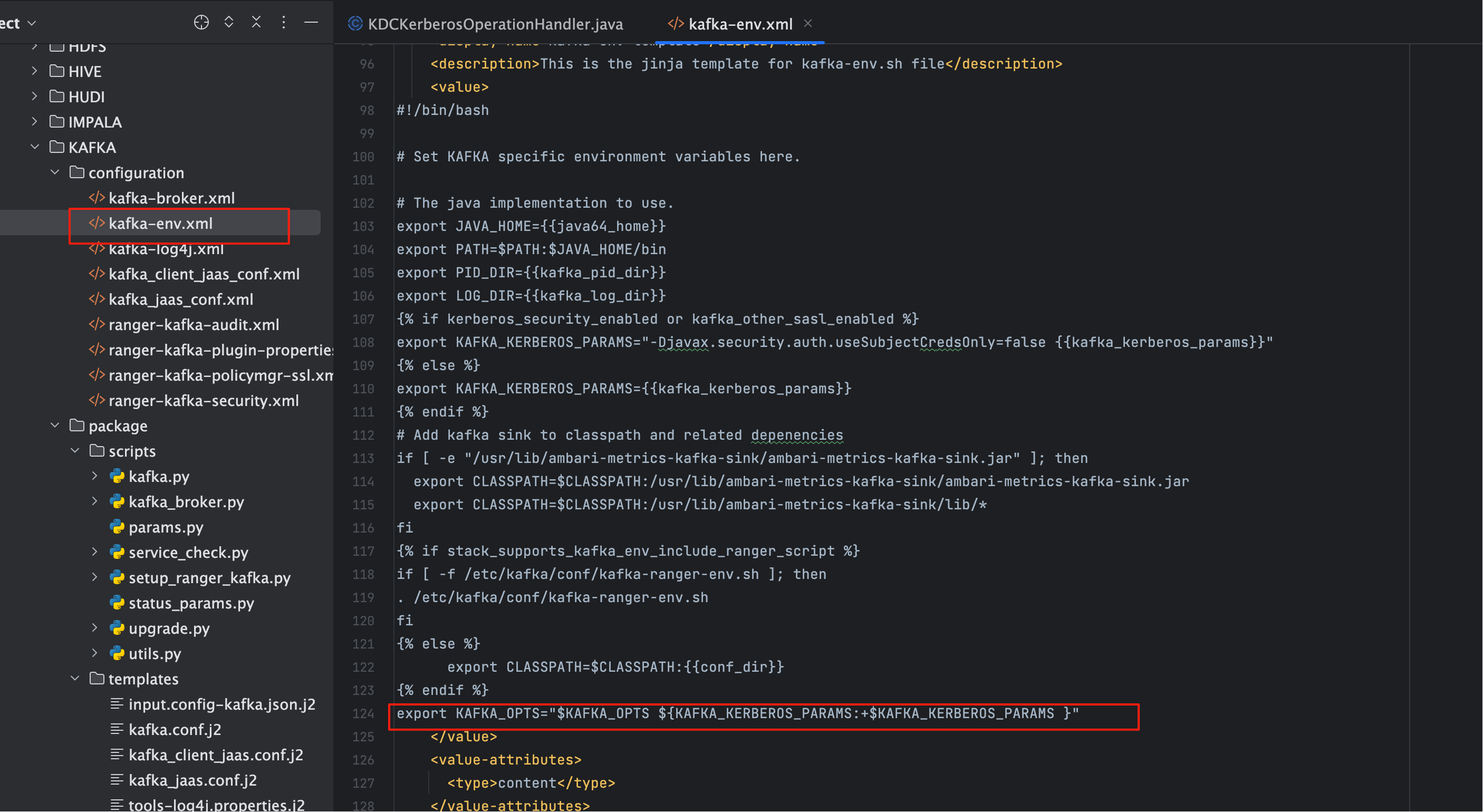Image resolution: width=1483 pixels, height=812 pixels.
Task: Click the KAFKA folder icon
Action: [56, 147]
